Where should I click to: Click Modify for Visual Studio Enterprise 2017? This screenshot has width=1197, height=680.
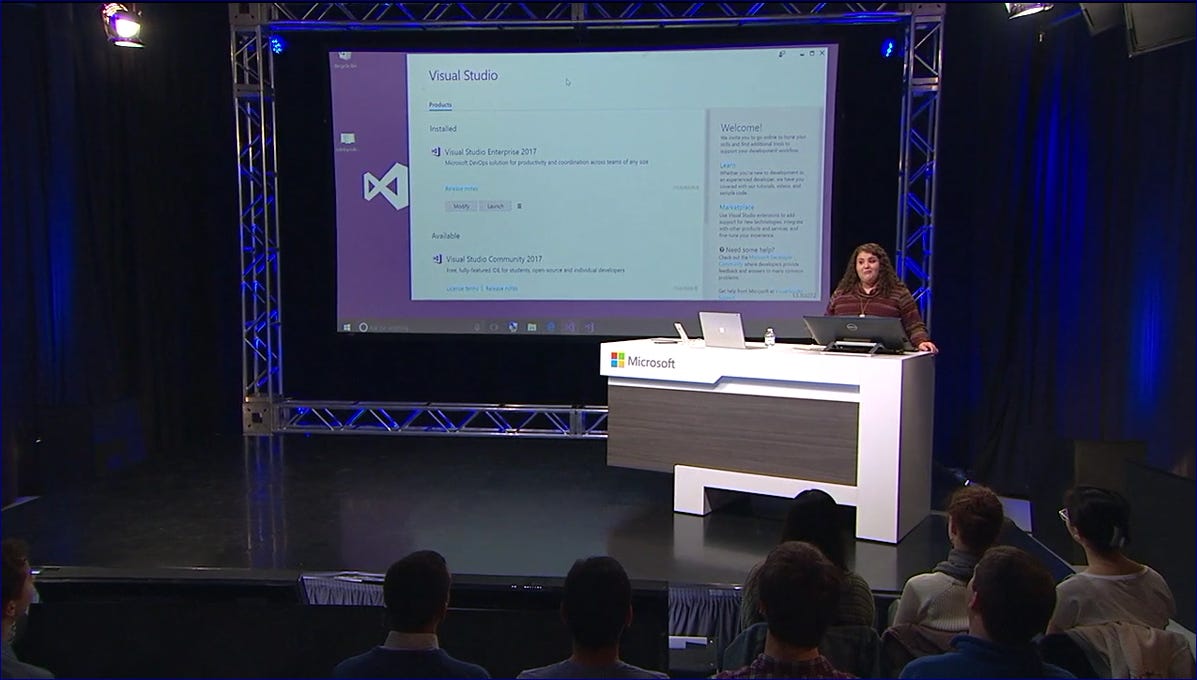[461, 206]
